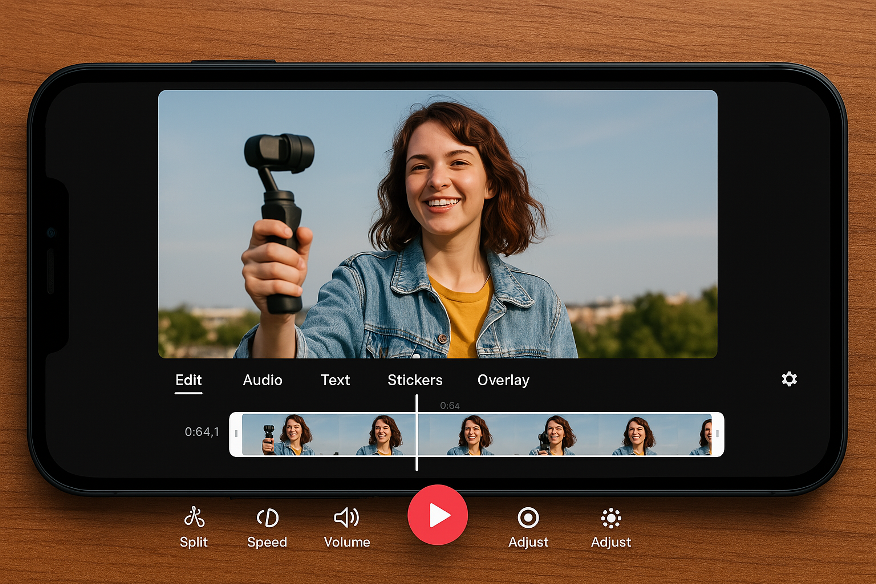Click the 0:64,1 timecode label
876x584 pixels.
202,432
